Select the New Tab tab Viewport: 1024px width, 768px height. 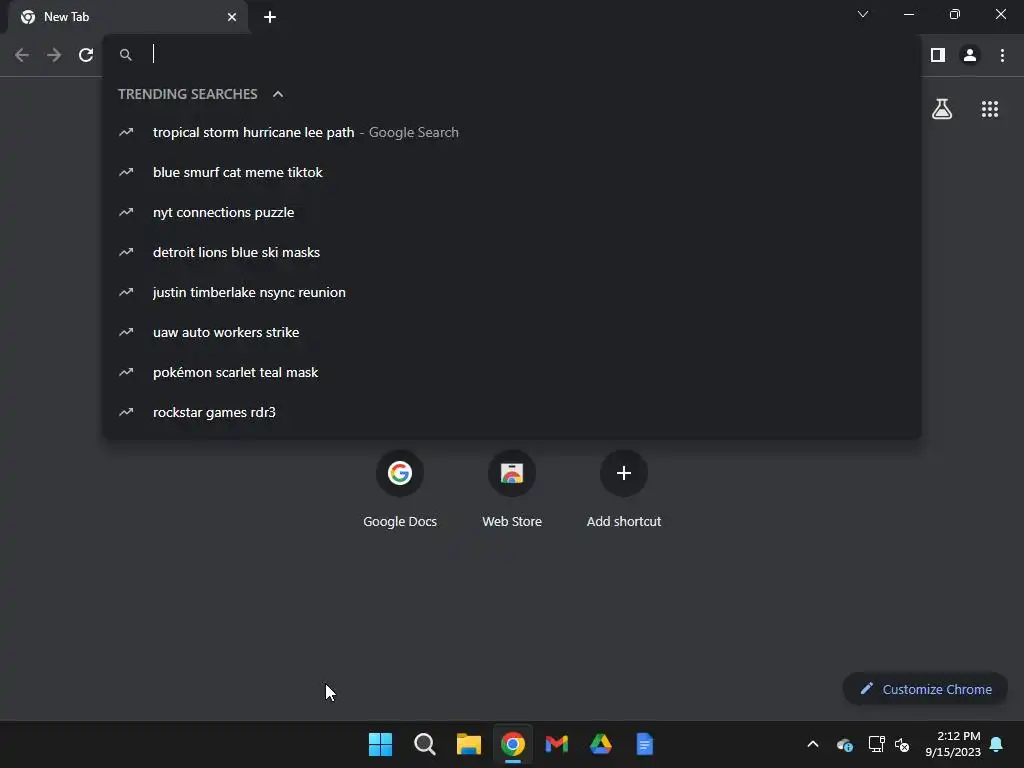pos(128,17)
